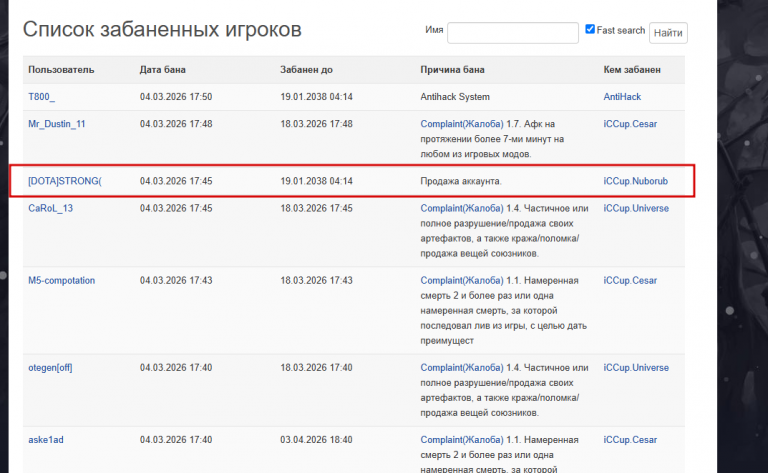Image resolution: width=768 pixels, height=473 pixels.
Task: Click the Список забаненных игроков heading
Action: click(162, 29)
